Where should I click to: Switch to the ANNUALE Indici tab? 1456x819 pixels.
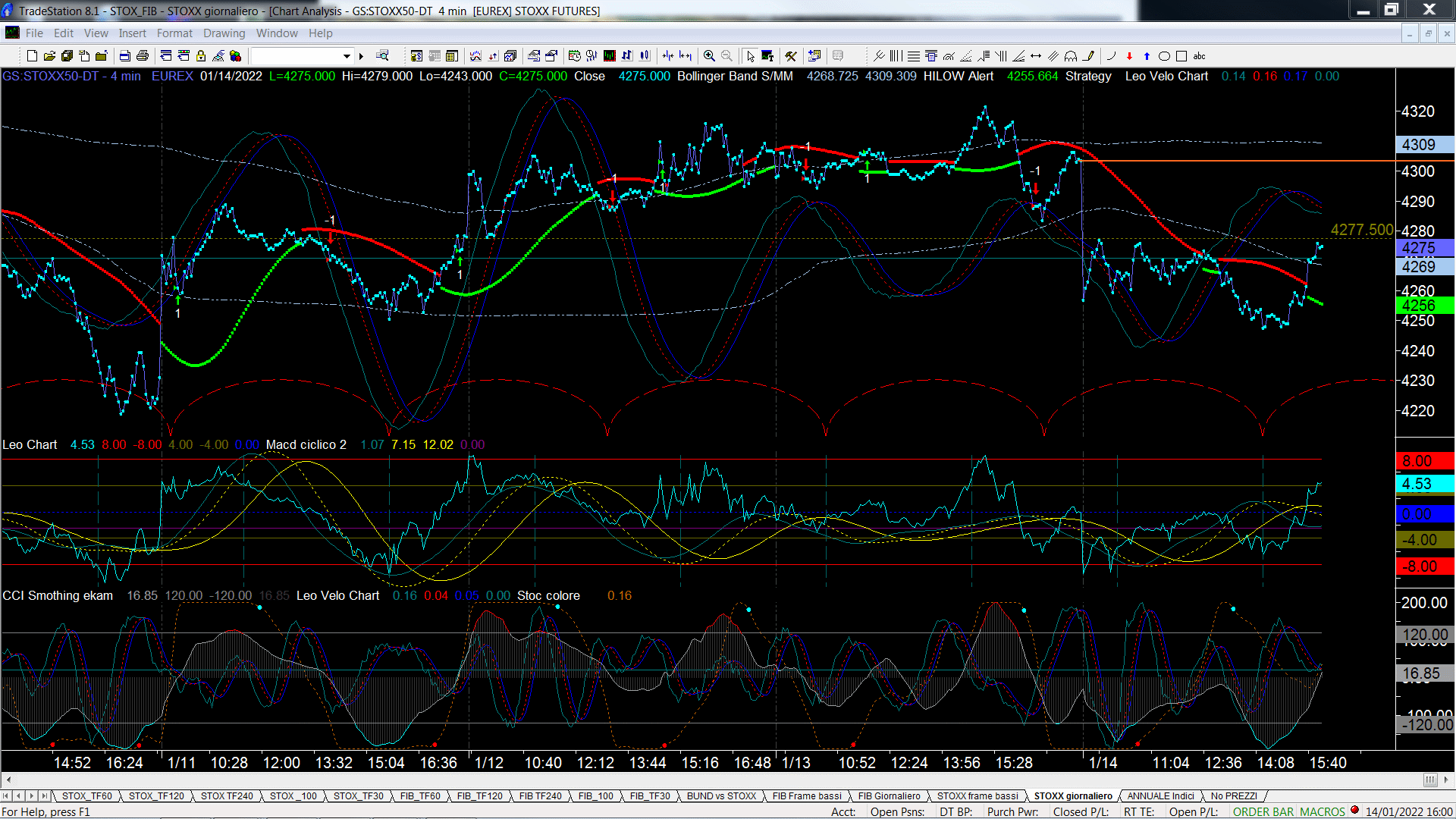point(1160,795)
